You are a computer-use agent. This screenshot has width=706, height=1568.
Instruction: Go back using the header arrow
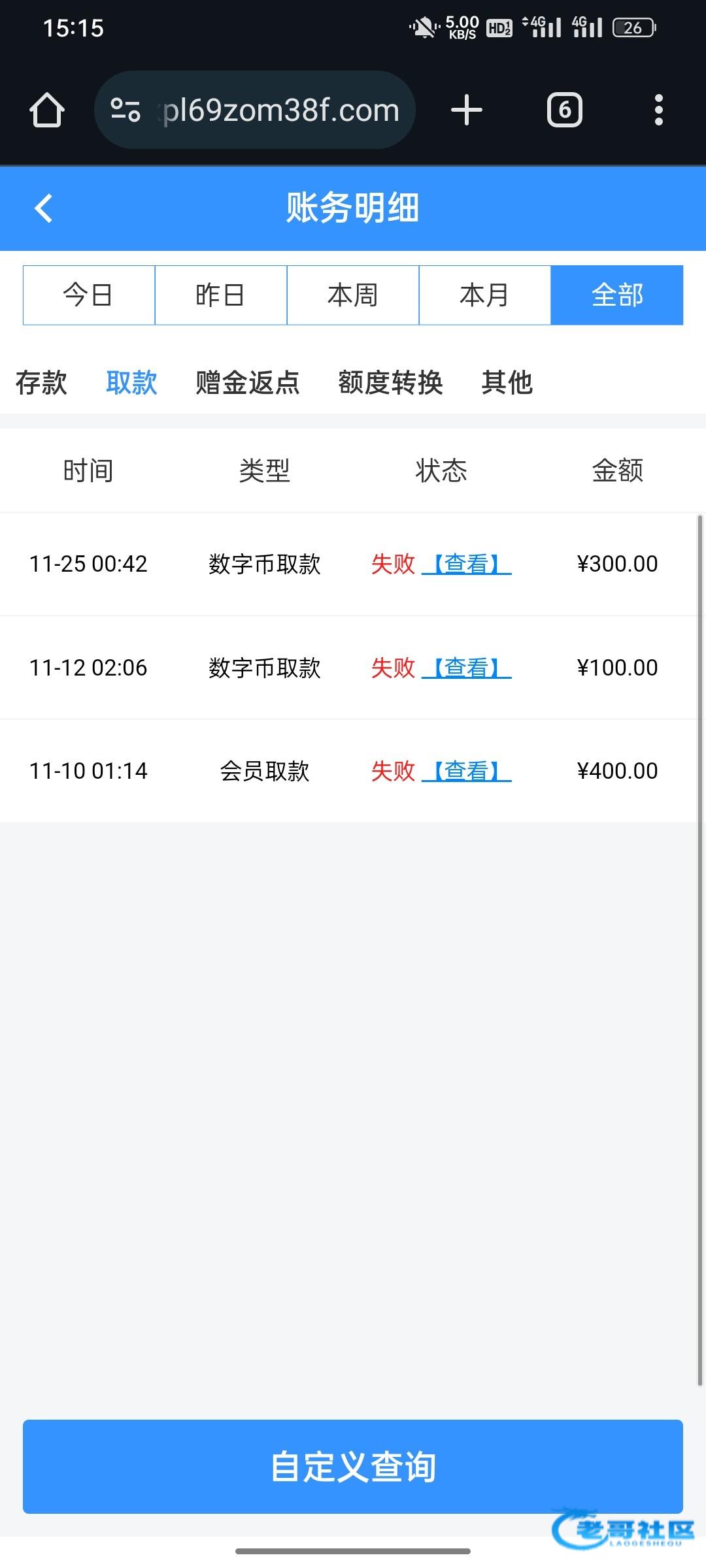coord(43,208)
